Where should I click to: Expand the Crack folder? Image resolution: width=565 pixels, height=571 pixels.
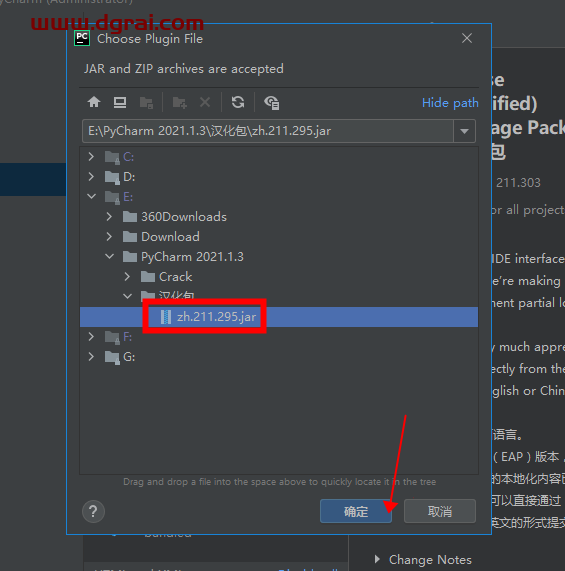click(127, 277)
